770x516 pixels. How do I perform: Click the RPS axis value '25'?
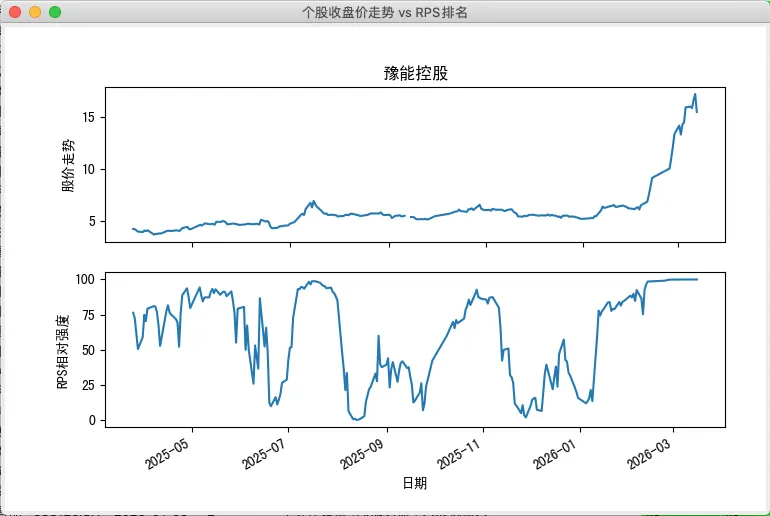[88, 385]
